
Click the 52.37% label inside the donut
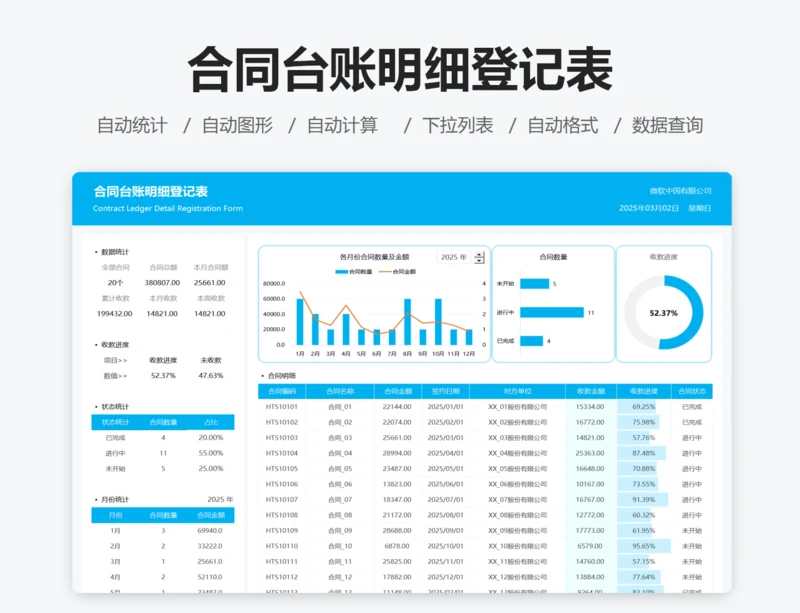coord(663,313)
